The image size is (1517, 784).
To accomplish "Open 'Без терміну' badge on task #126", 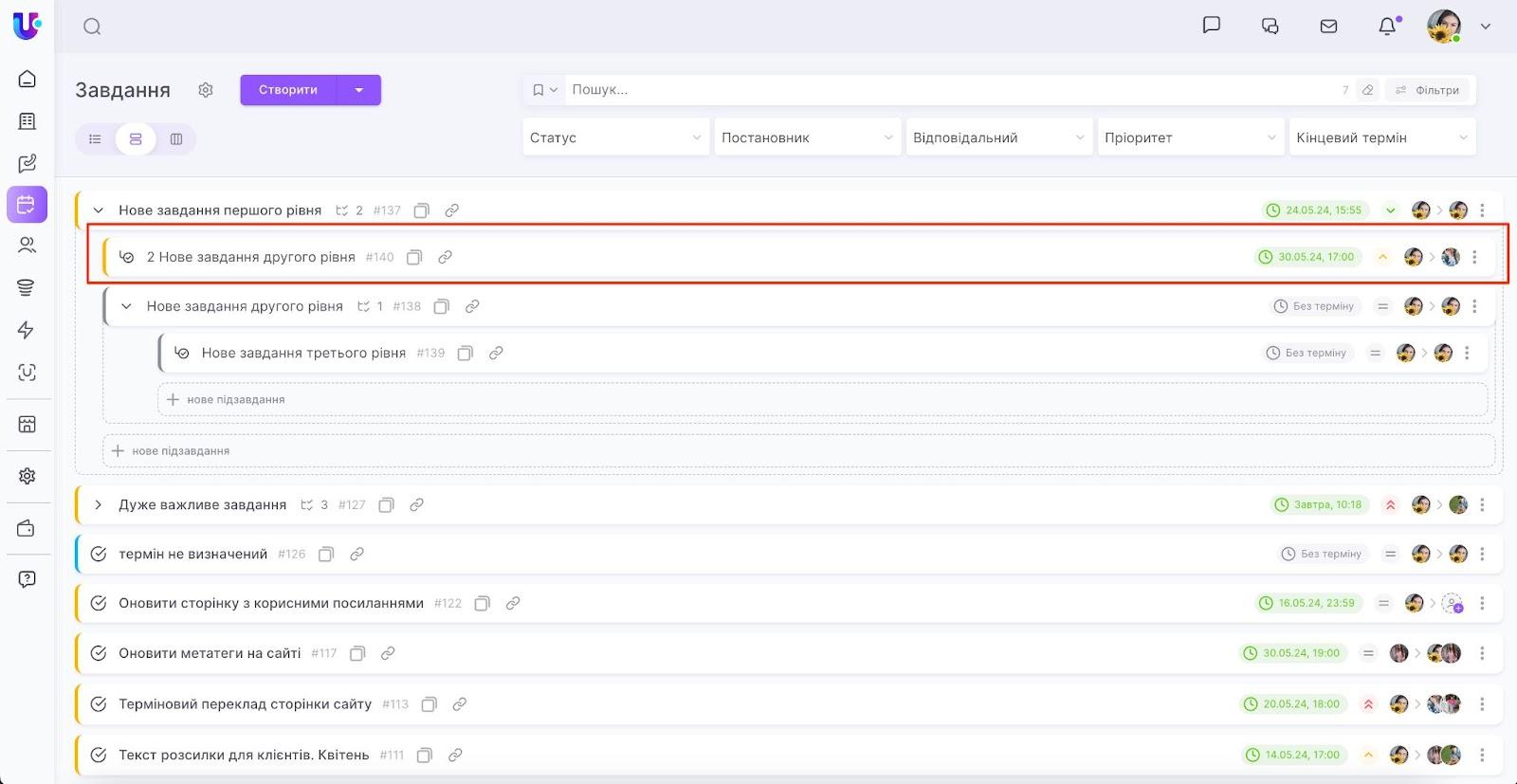I will click(1323, 554).
